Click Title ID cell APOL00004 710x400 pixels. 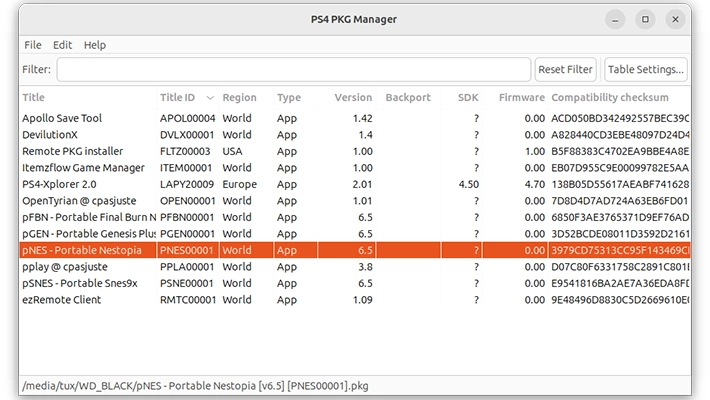tap(187, 118)
